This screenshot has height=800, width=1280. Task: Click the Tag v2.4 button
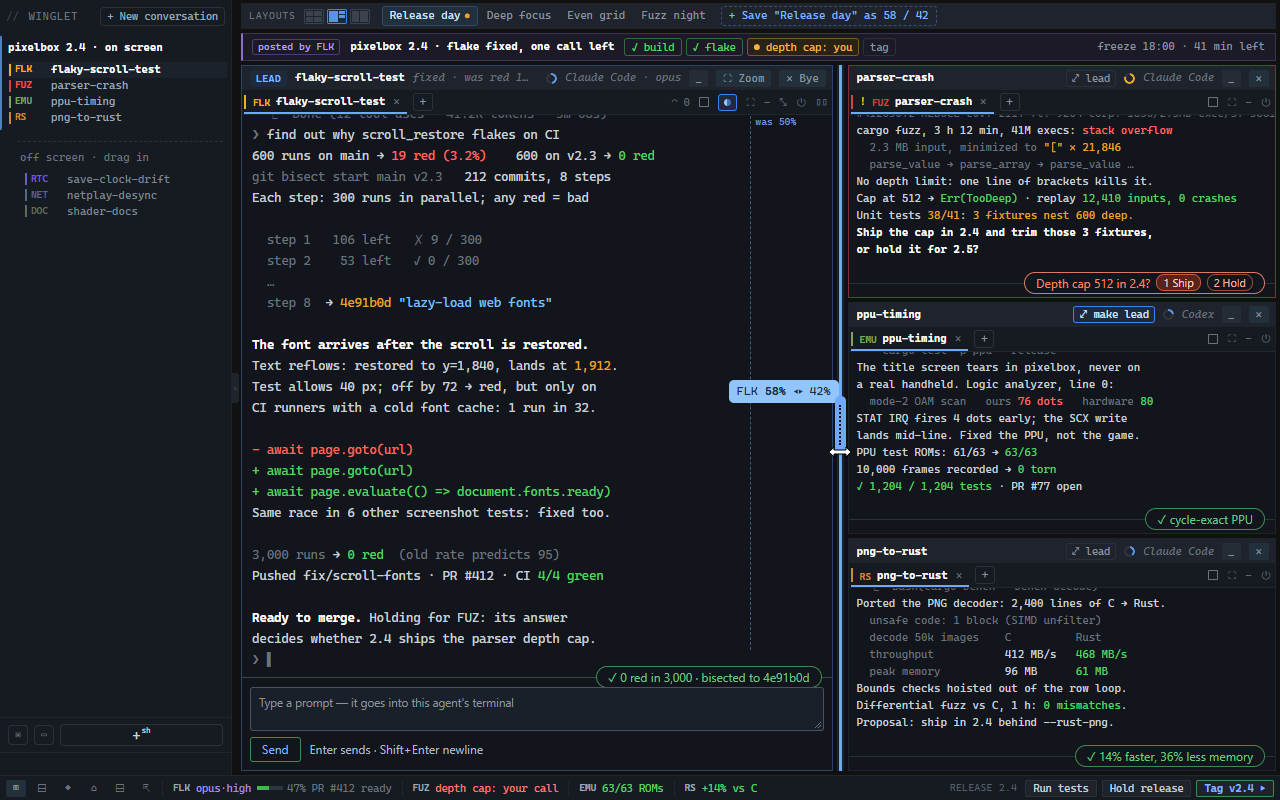point(1235,788)
